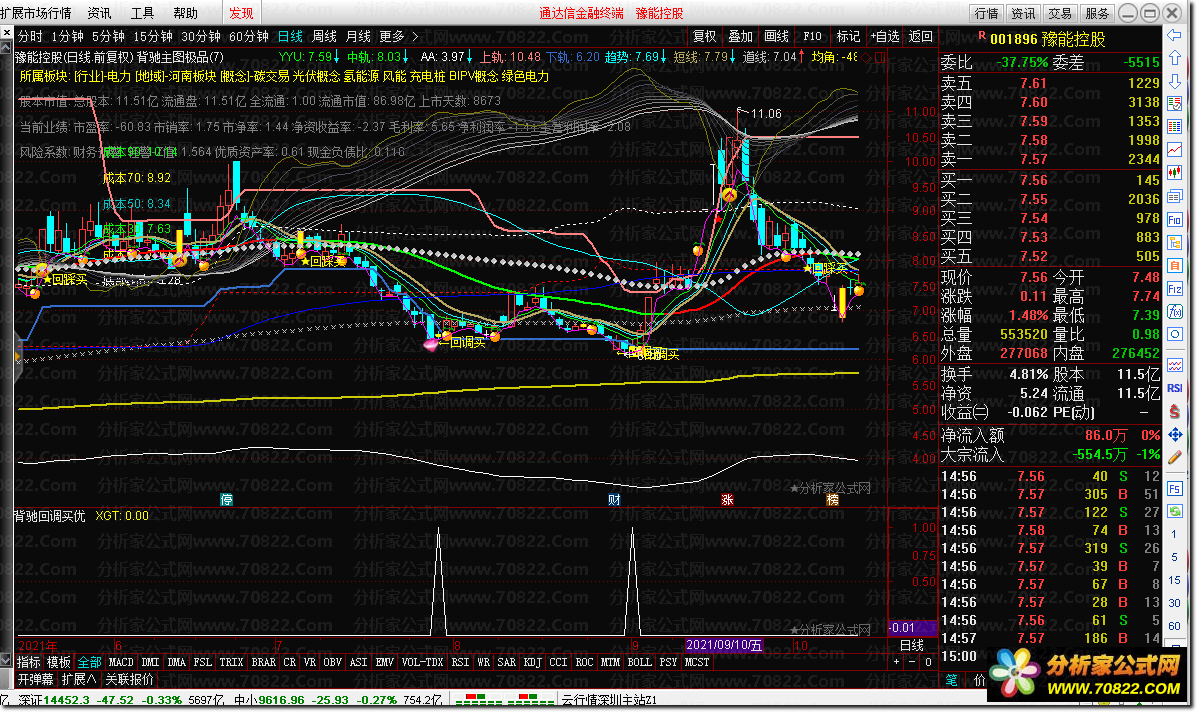The height and width of the screenshot is (713, 1199).
Task: Switch to 60分钟 chart period
Action: [249, 36]
